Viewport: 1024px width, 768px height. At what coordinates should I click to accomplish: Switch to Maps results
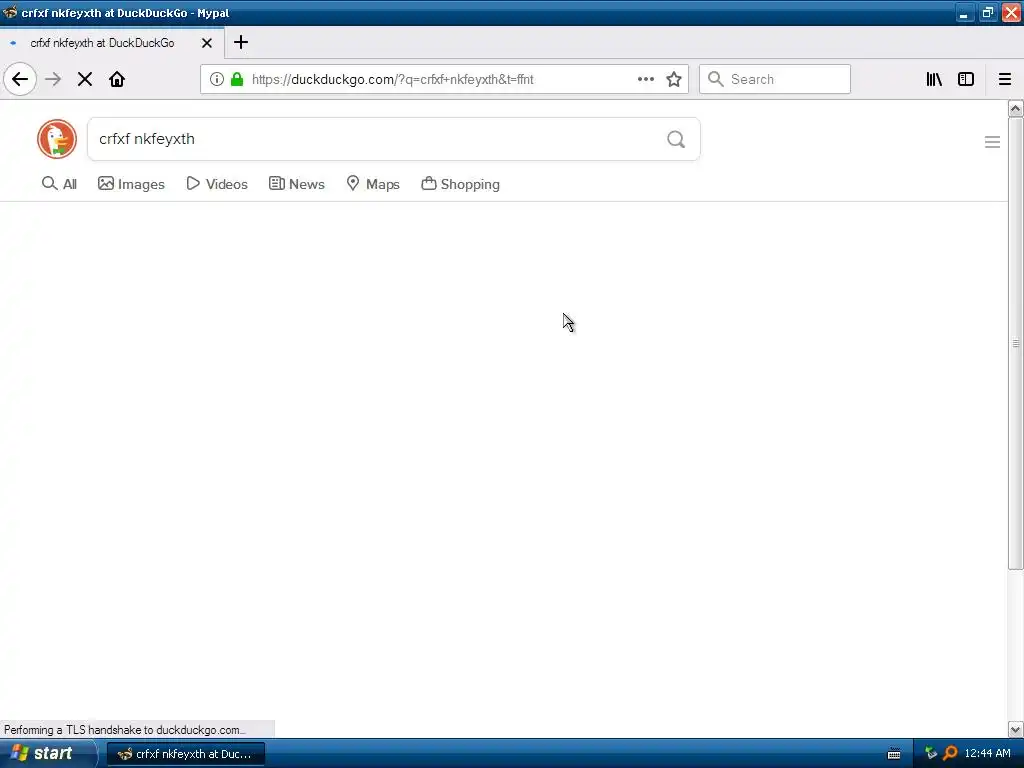[x=373, y=184]
